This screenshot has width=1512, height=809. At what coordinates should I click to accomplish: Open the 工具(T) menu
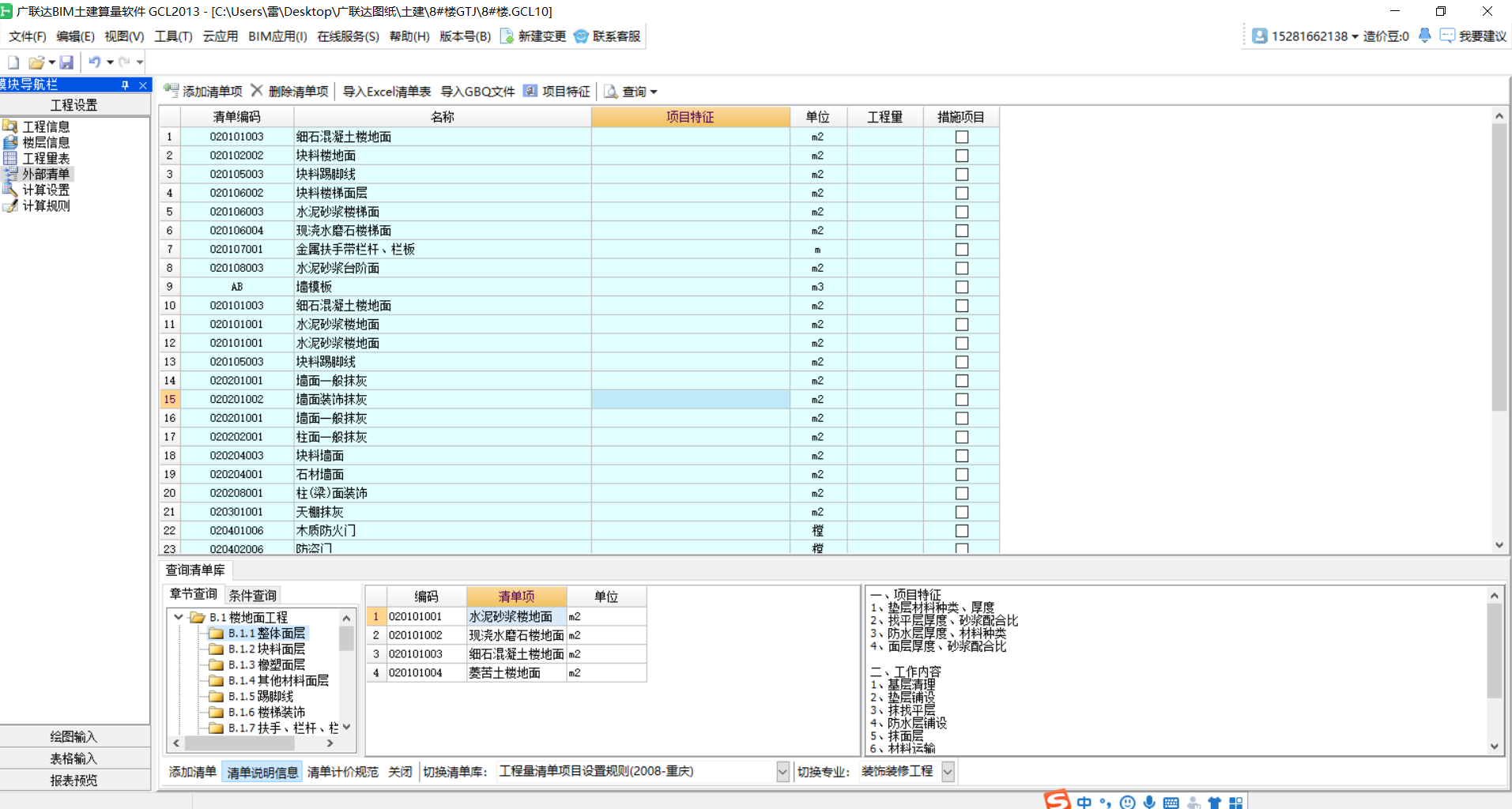tap(173, 36)
